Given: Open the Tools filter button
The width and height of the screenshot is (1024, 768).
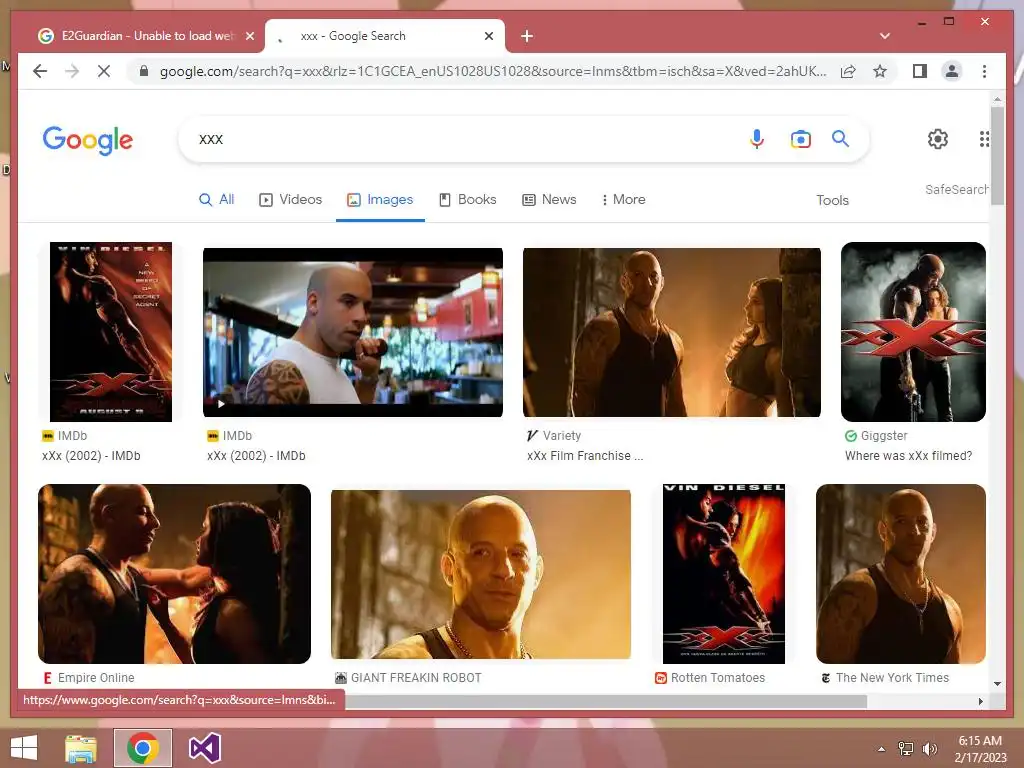Looking at the screenshot, I should (832, 200).
